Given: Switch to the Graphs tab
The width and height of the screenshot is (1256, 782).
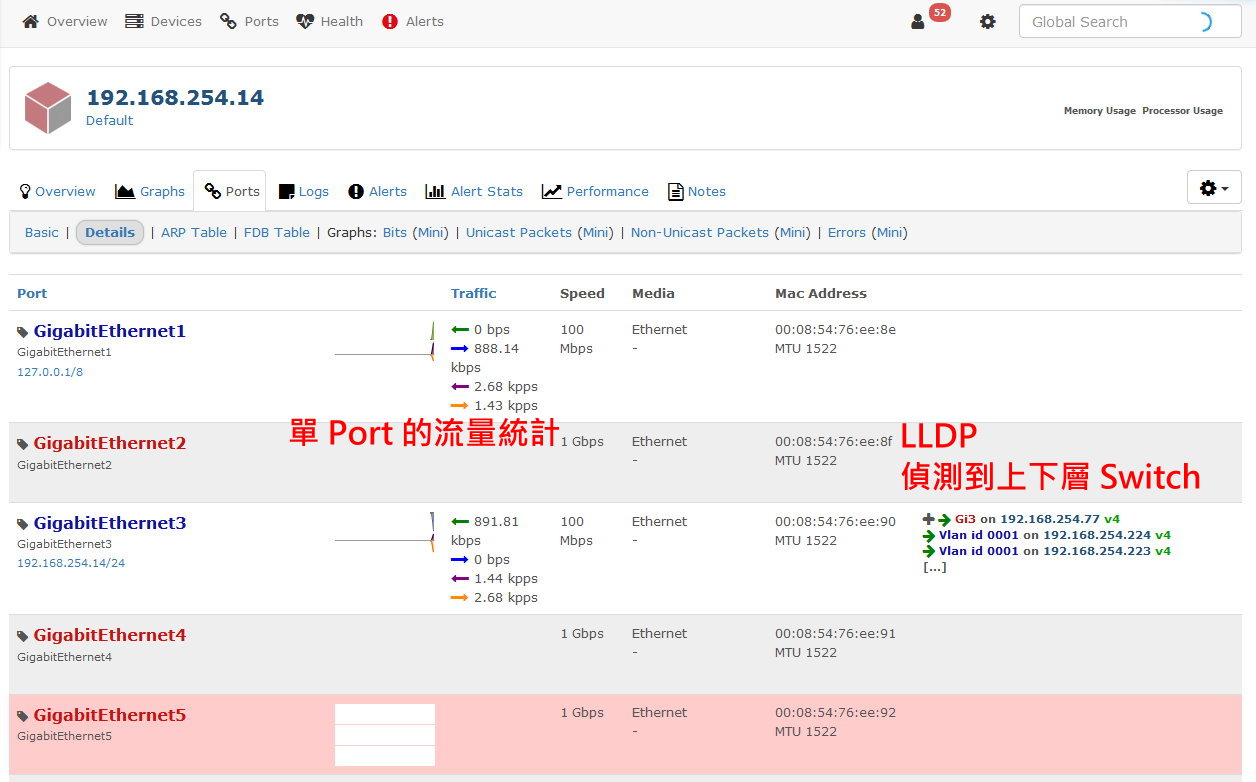Looking at the screenshot, I should coord(150,191).
